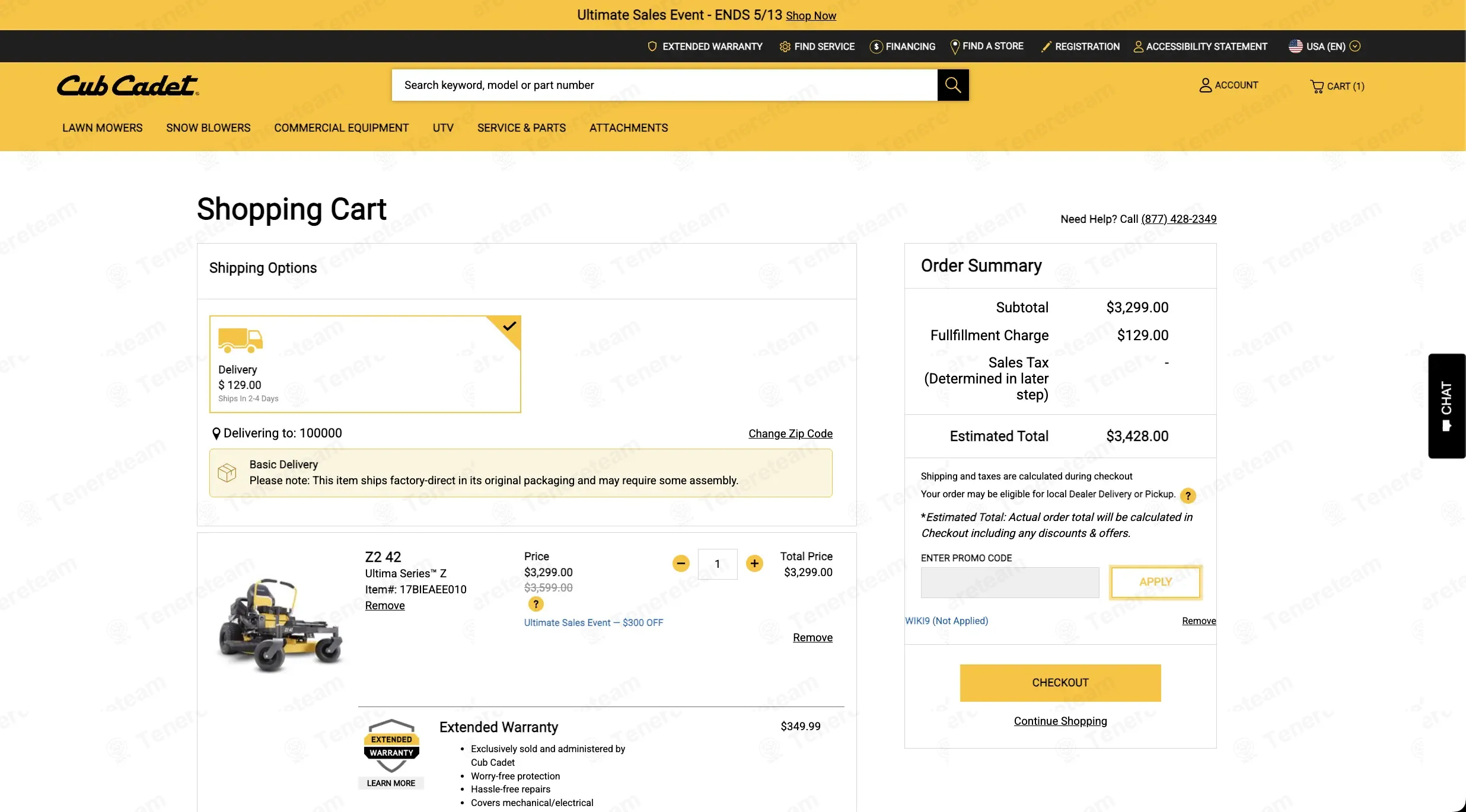The height and width of the screenshot is (812, 1466).
Task: Focus the promo code input field
Action: coord(1009,582)
